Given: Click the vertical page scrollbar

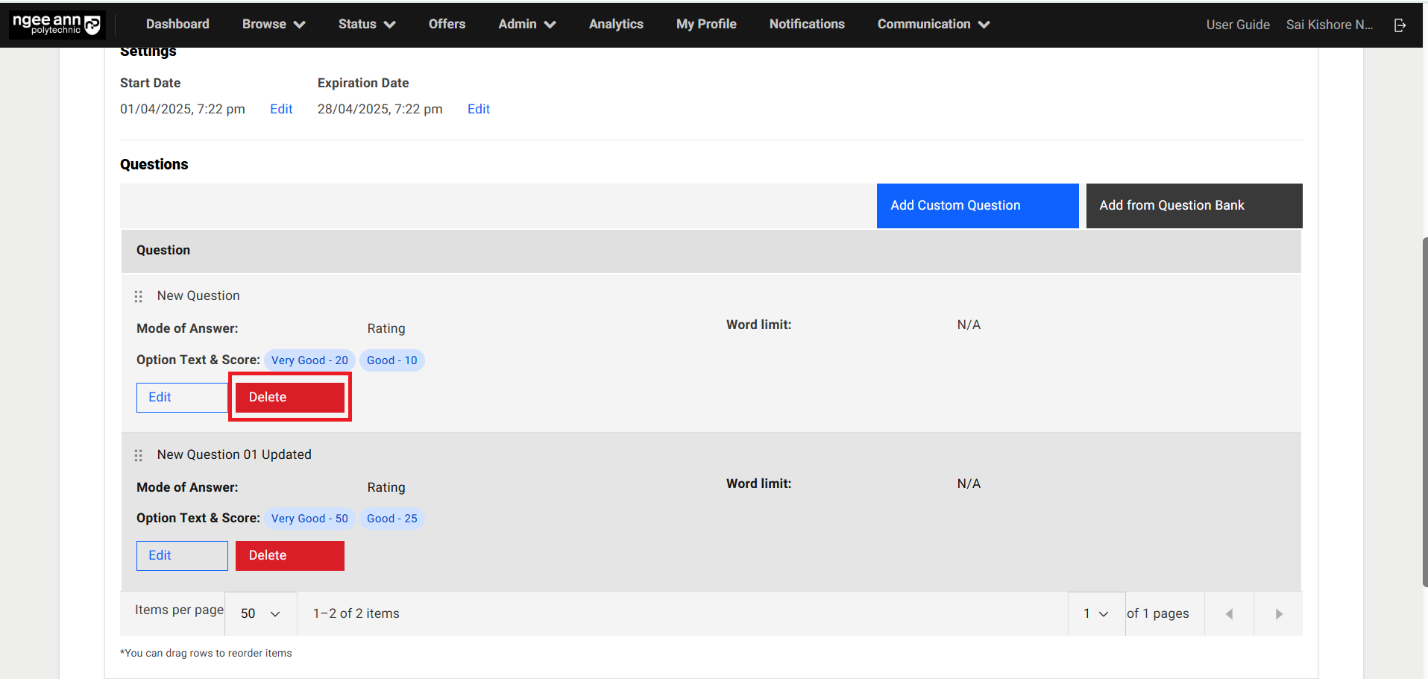Looking at the screenshot, I should tap(1422, 410).
